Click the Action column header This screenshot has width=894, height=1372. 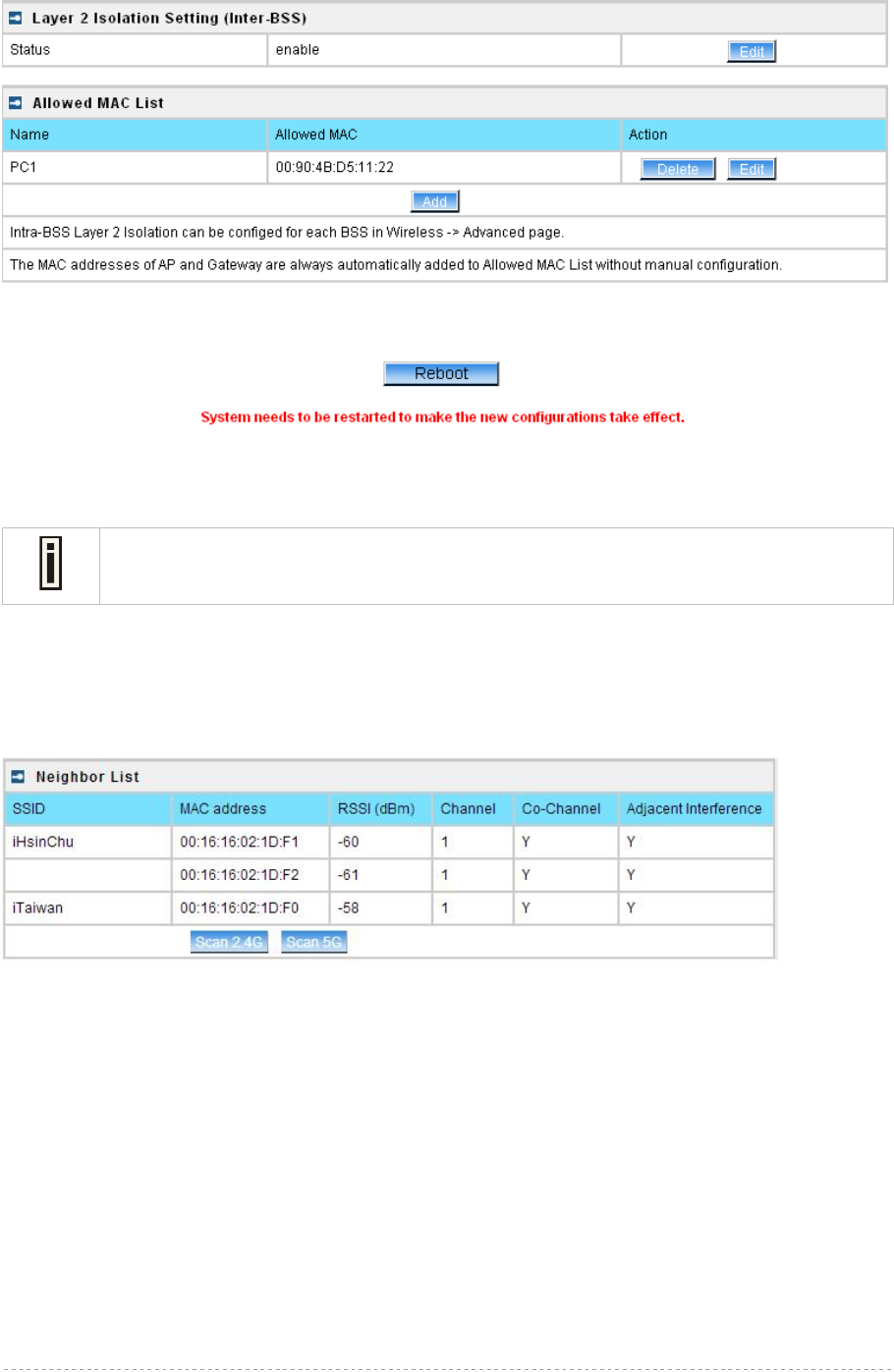[x=754, y=135]
